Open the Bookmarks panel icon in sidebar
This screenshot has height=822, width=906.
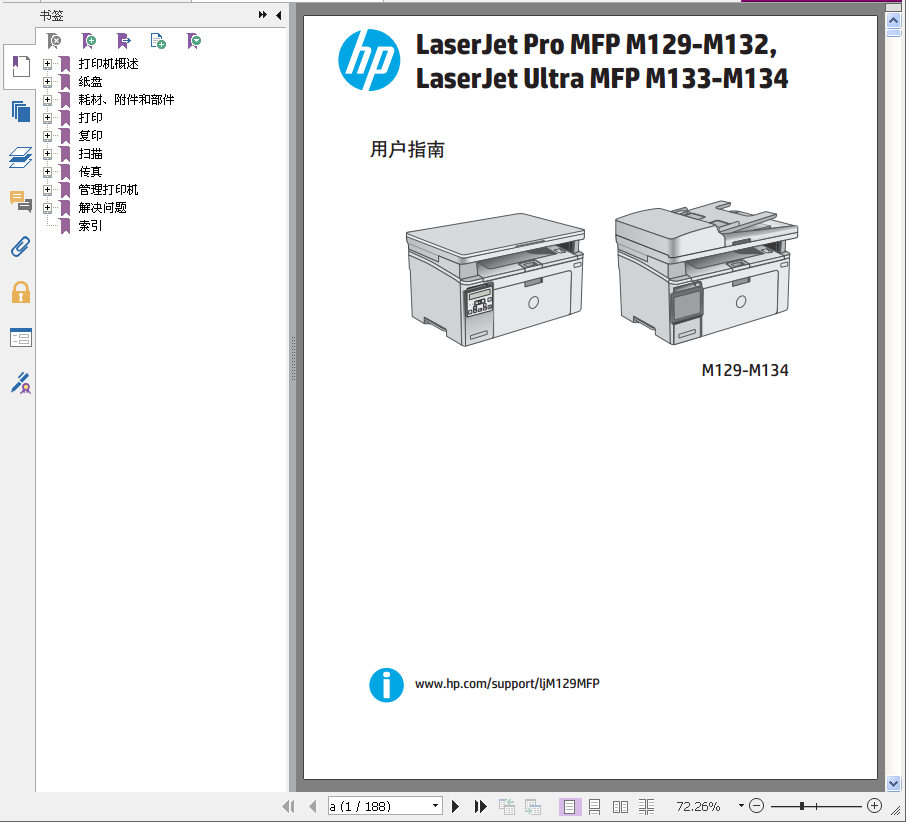tap(21, 66)
